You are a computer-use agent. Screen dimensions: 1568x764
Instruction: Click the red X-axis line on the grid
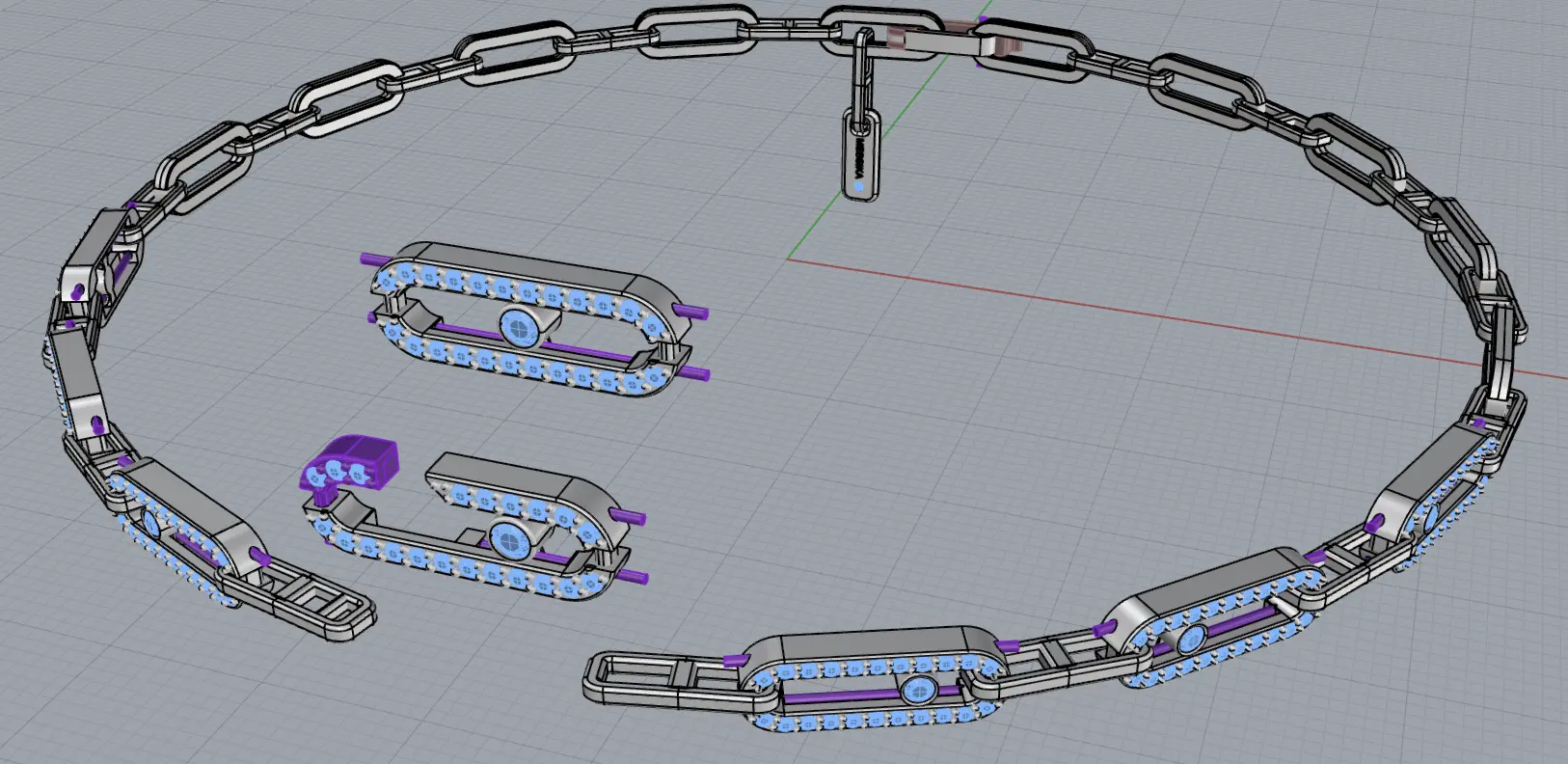click(1176, 317)
